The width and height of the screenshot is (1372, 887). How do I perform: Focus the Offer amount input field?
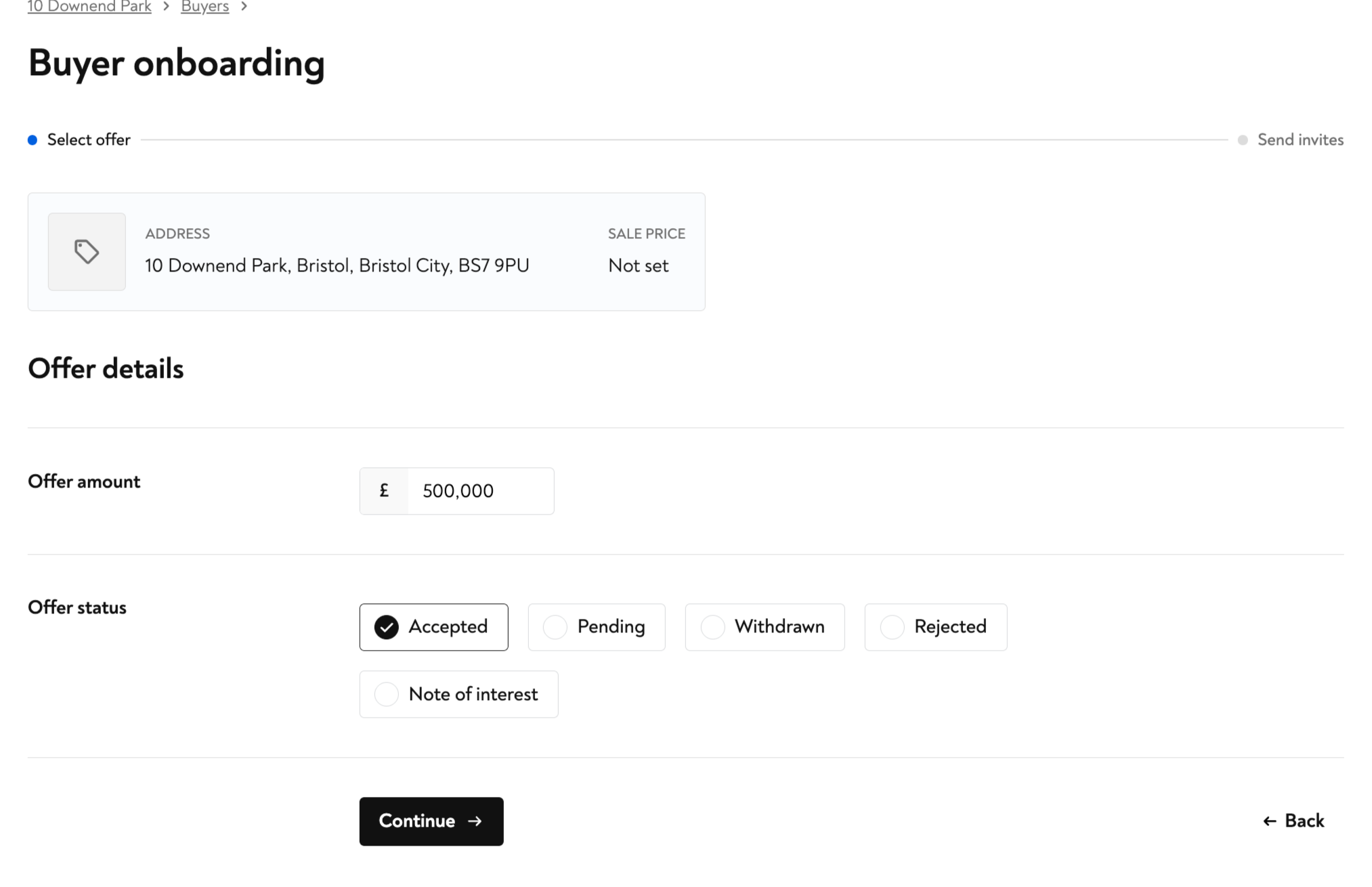(x=479, y=491)
